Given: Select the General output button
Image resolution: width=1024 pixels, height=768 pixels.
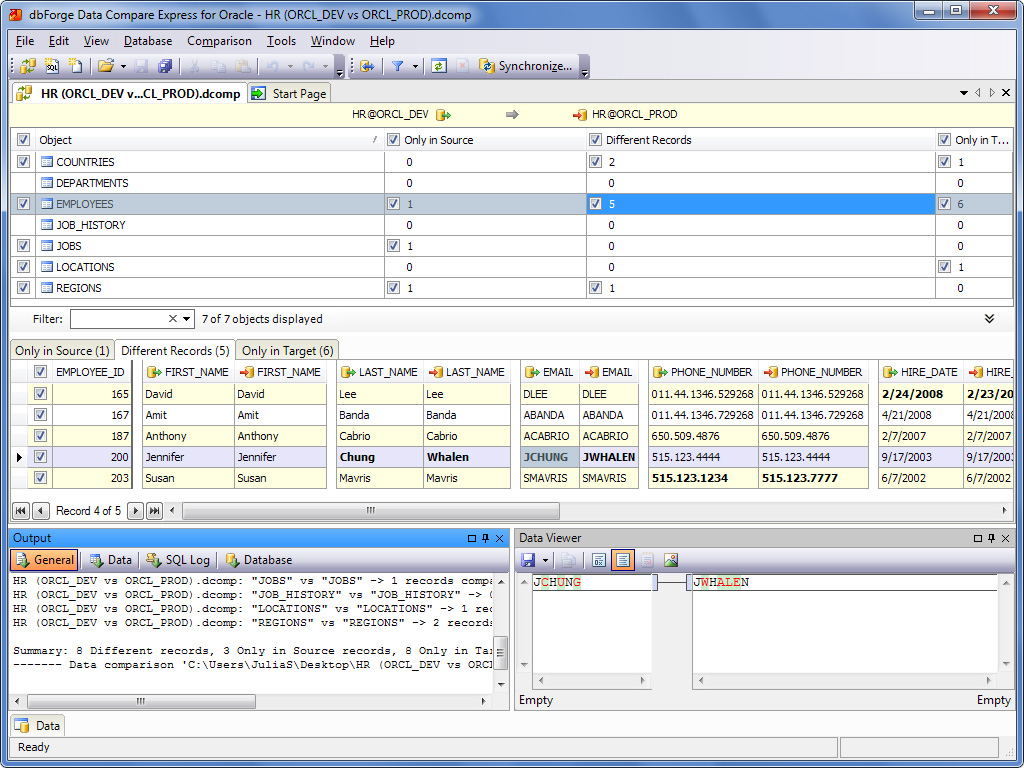Looking at the screenshot, I should click(x=44, y=560).
